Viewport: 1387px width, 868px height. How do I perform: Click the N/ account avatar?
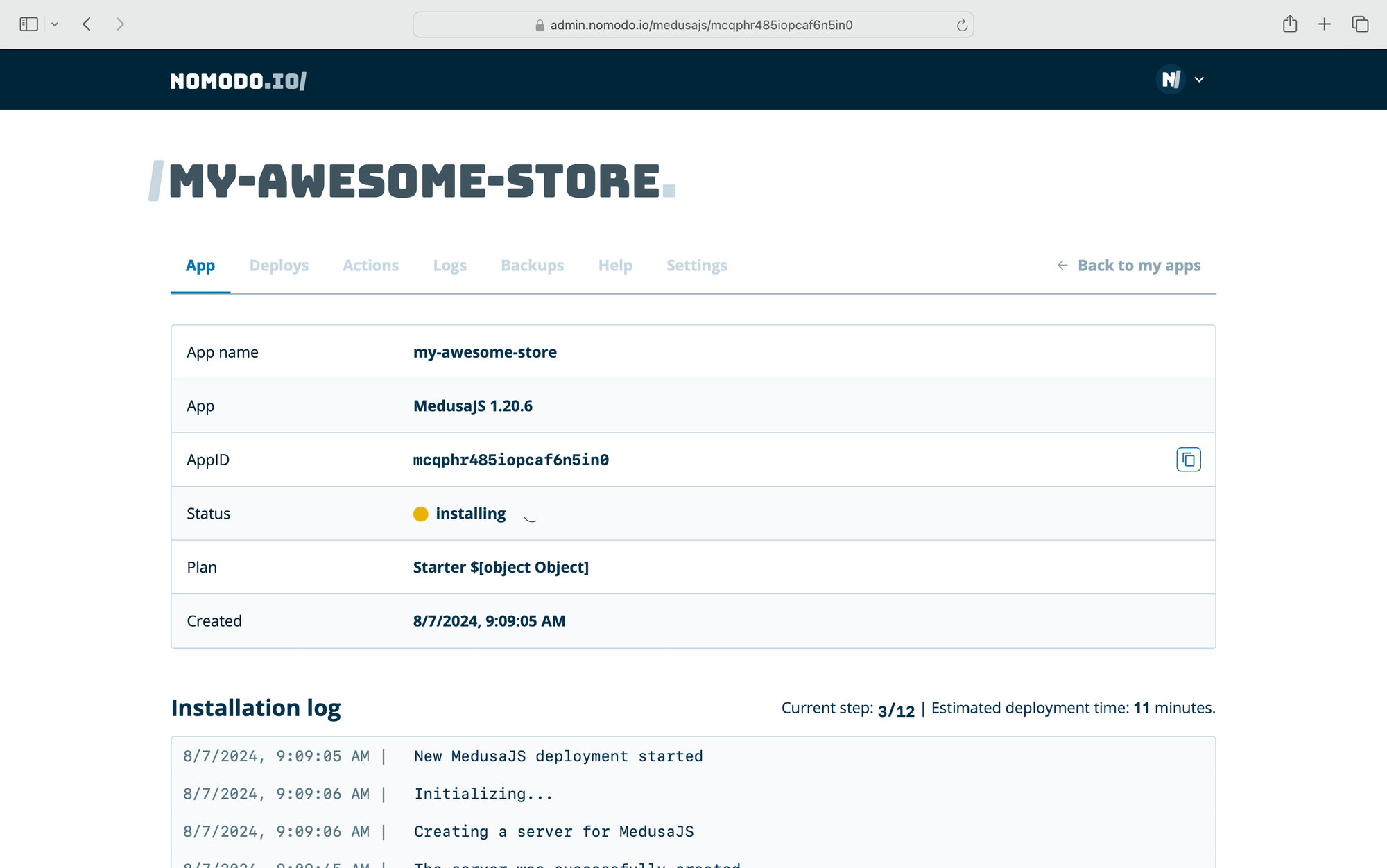[1171, 80]
